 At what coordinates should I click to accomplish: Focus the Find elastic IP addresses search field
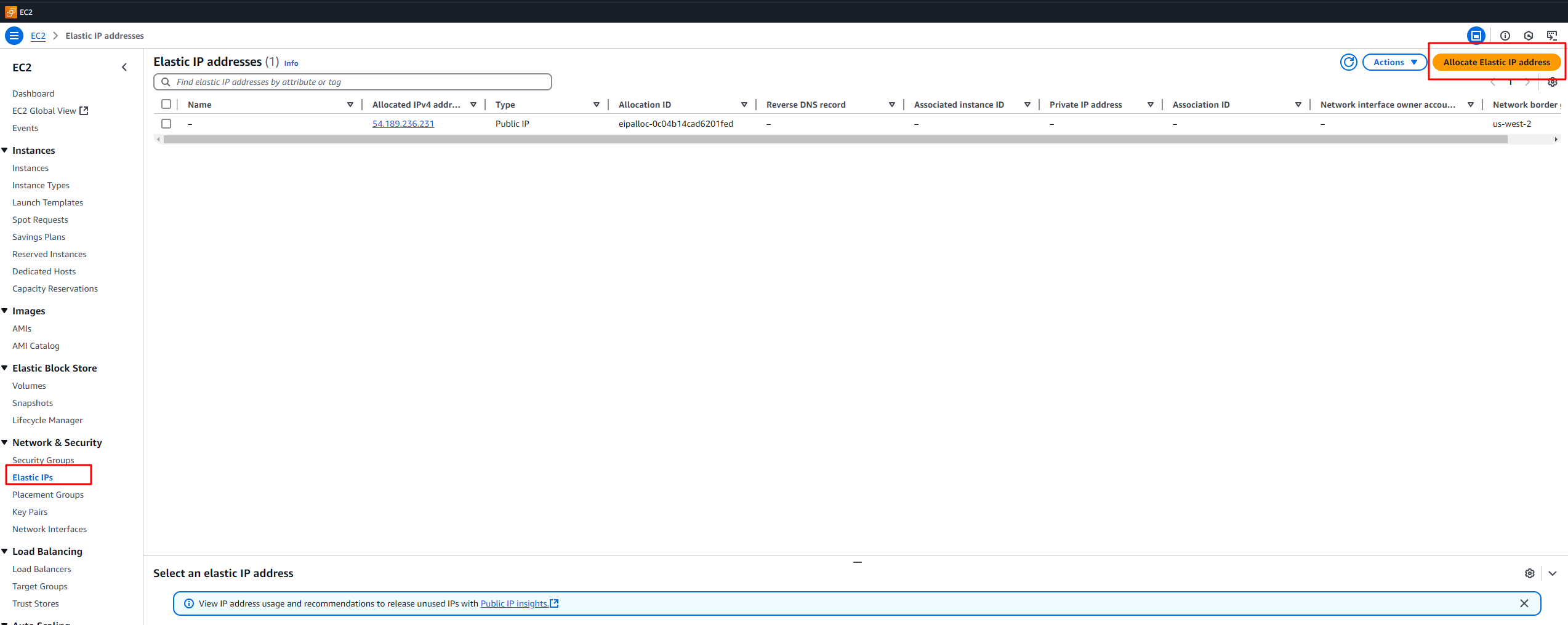point(353,82)
